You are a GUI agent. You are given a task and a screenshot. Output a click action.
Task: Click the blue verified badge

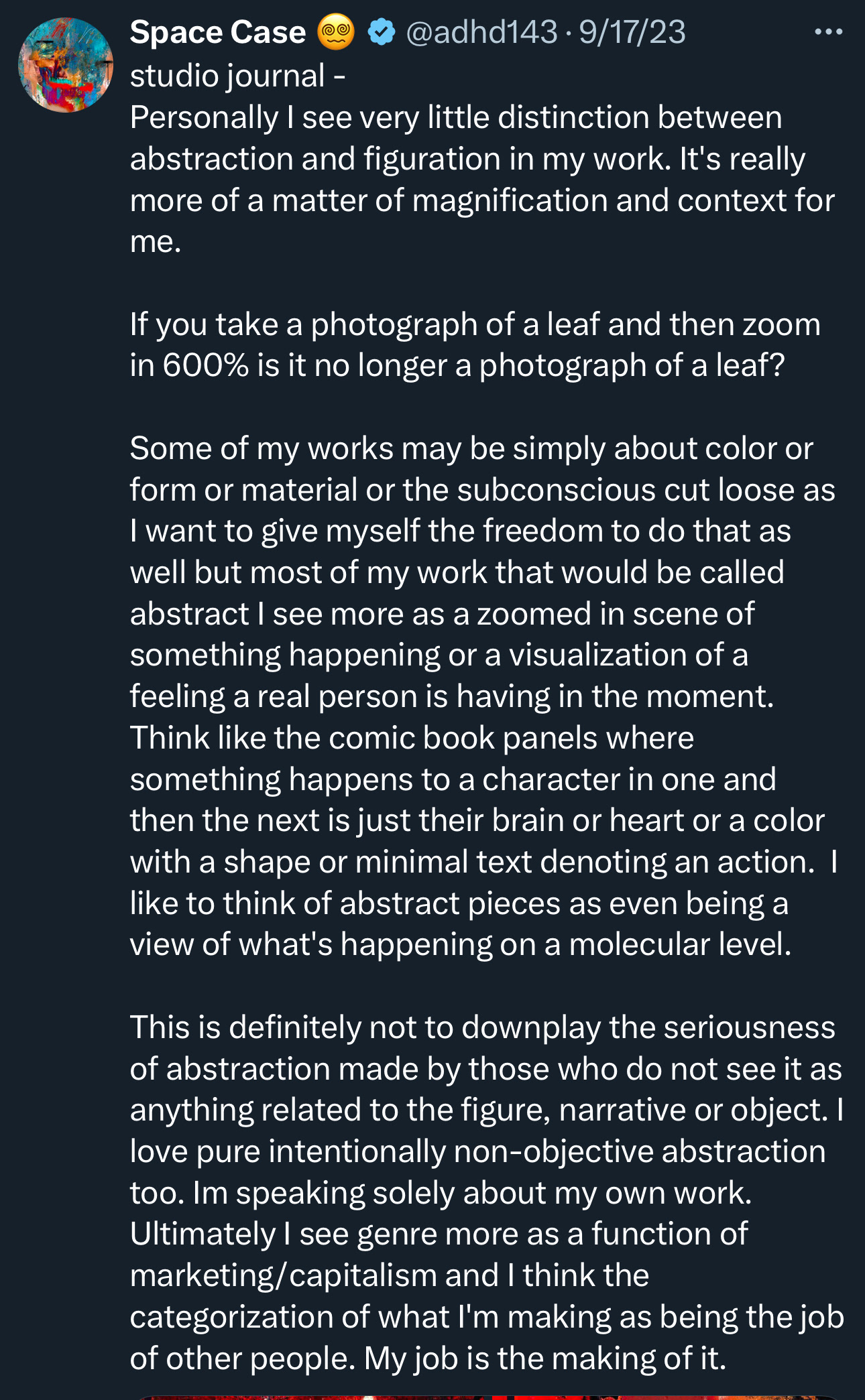[382, 32]
